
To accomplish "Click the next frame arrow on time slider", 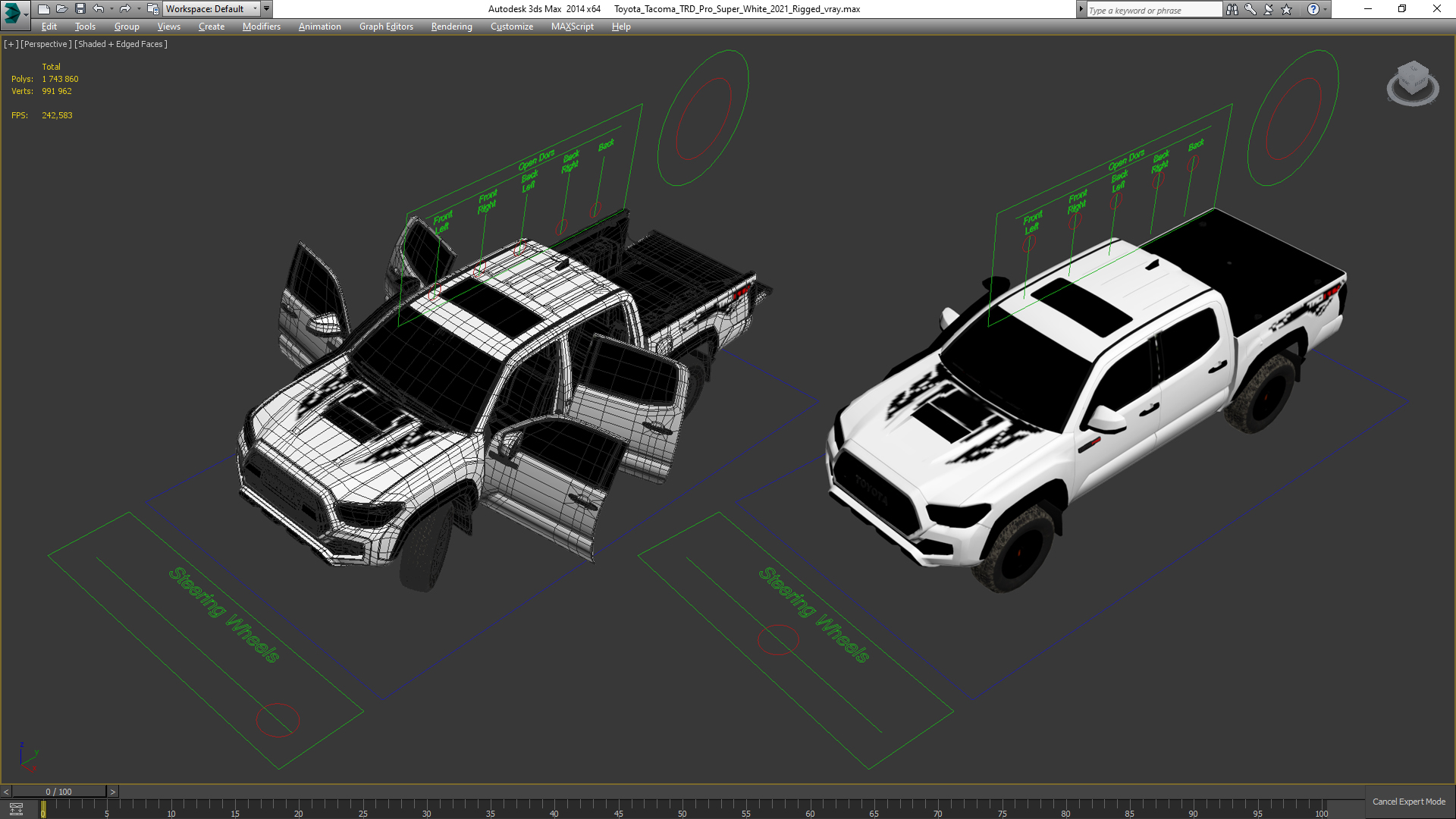I will (112, 792).
